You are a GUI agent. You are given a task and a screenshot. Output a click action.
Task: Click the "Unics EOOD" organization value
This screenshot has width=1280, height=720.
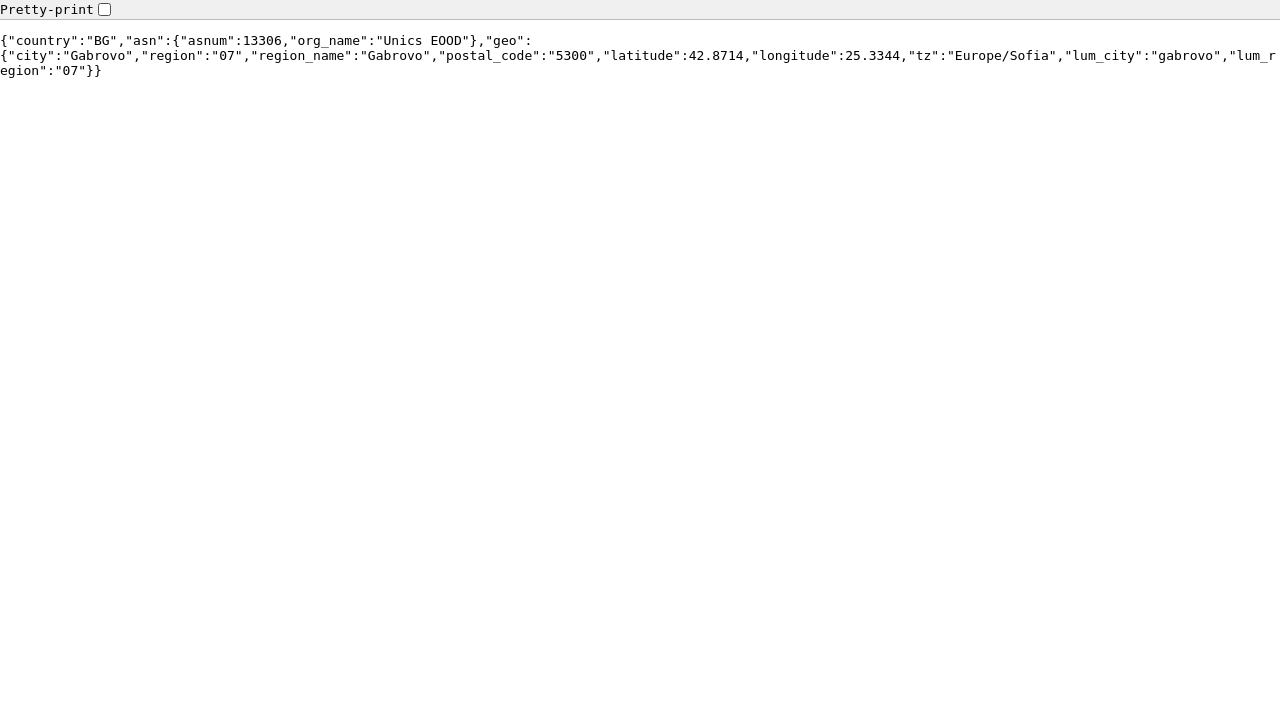tap(422, 41)
